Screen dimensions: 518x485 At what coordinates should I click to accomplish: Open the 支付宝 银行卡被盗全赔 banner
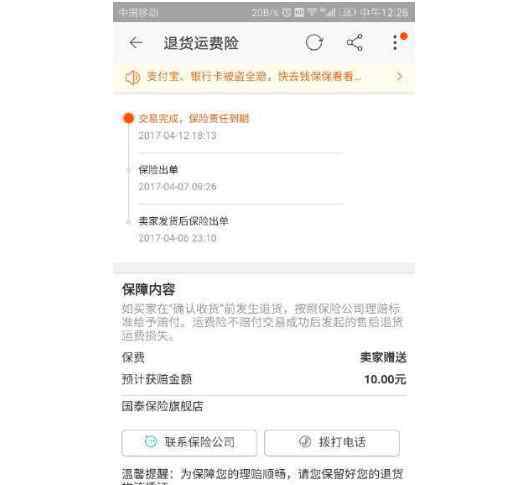tap(264, 77)
